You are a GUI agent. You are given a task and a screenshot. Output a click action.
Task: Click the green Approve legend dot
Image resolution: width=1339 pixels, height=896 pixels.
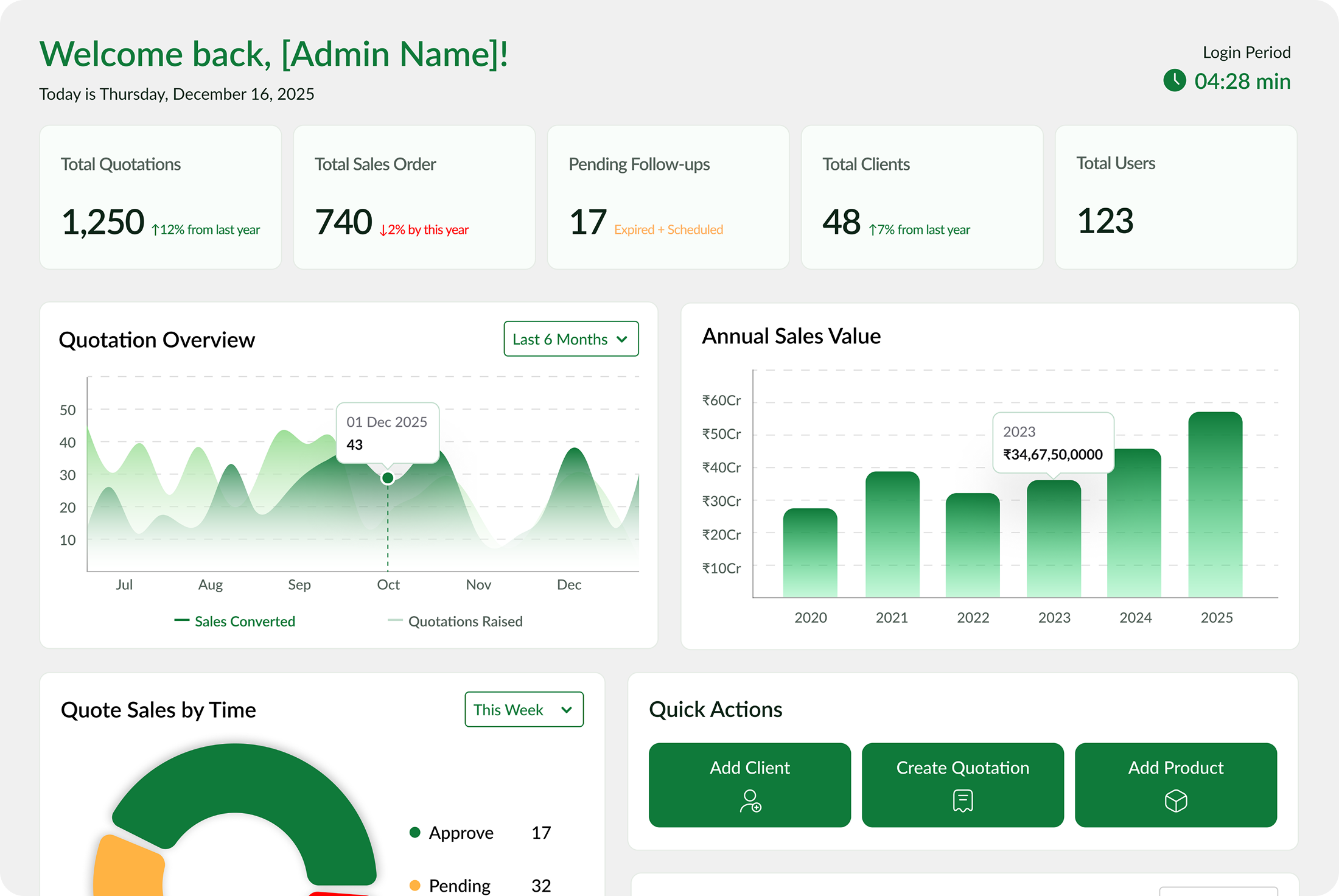[415, 832]
